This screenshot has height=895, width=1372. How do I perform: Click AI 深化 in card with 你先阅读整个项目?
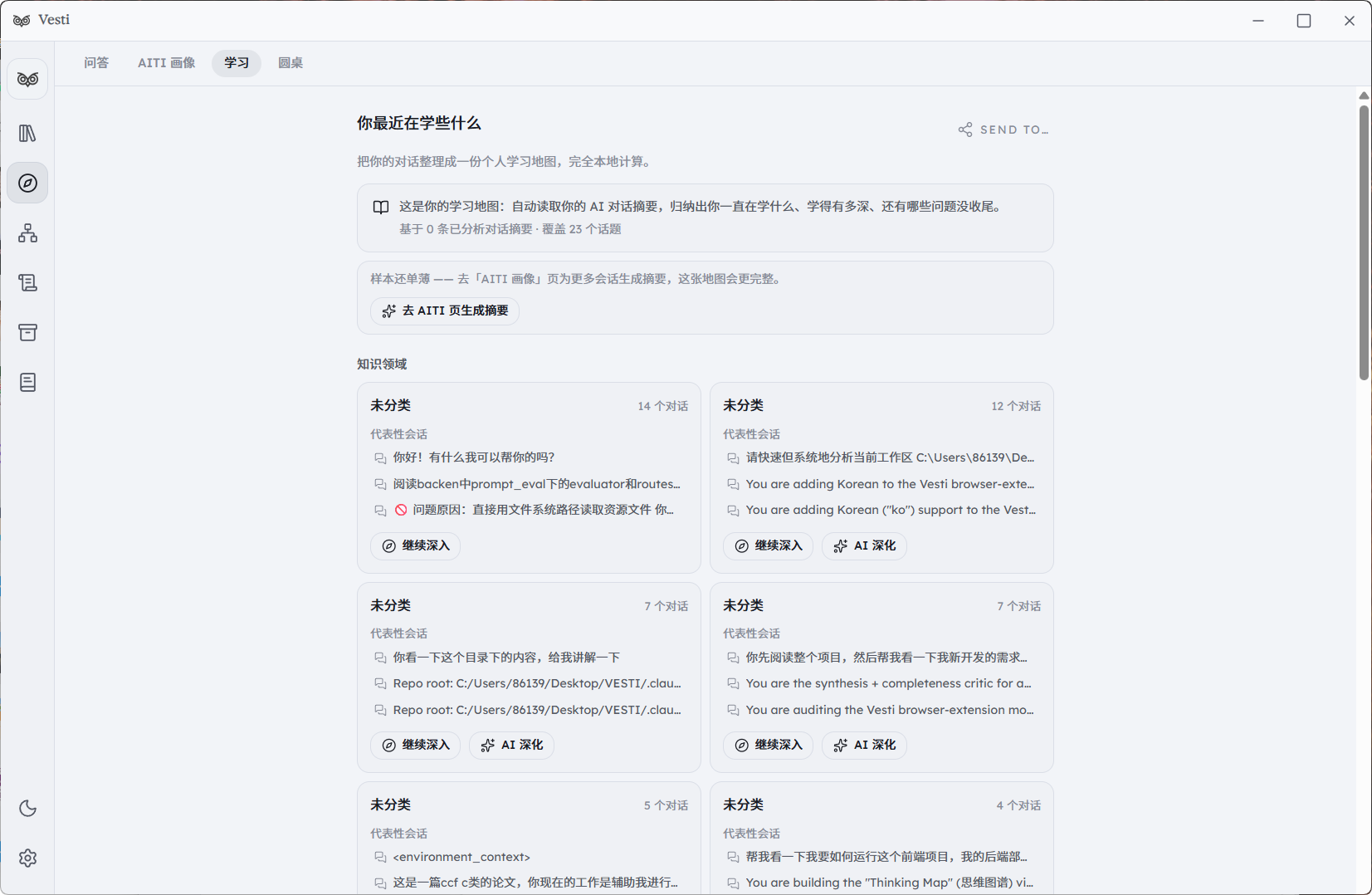point(864,745)
